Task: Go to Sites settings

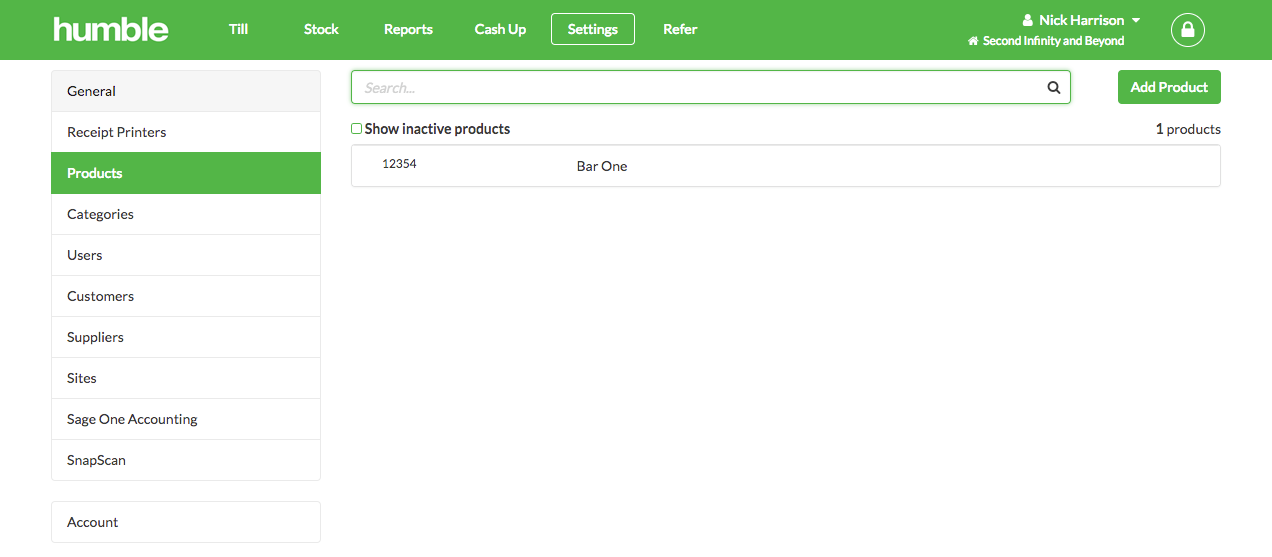Action: (186, 378)
